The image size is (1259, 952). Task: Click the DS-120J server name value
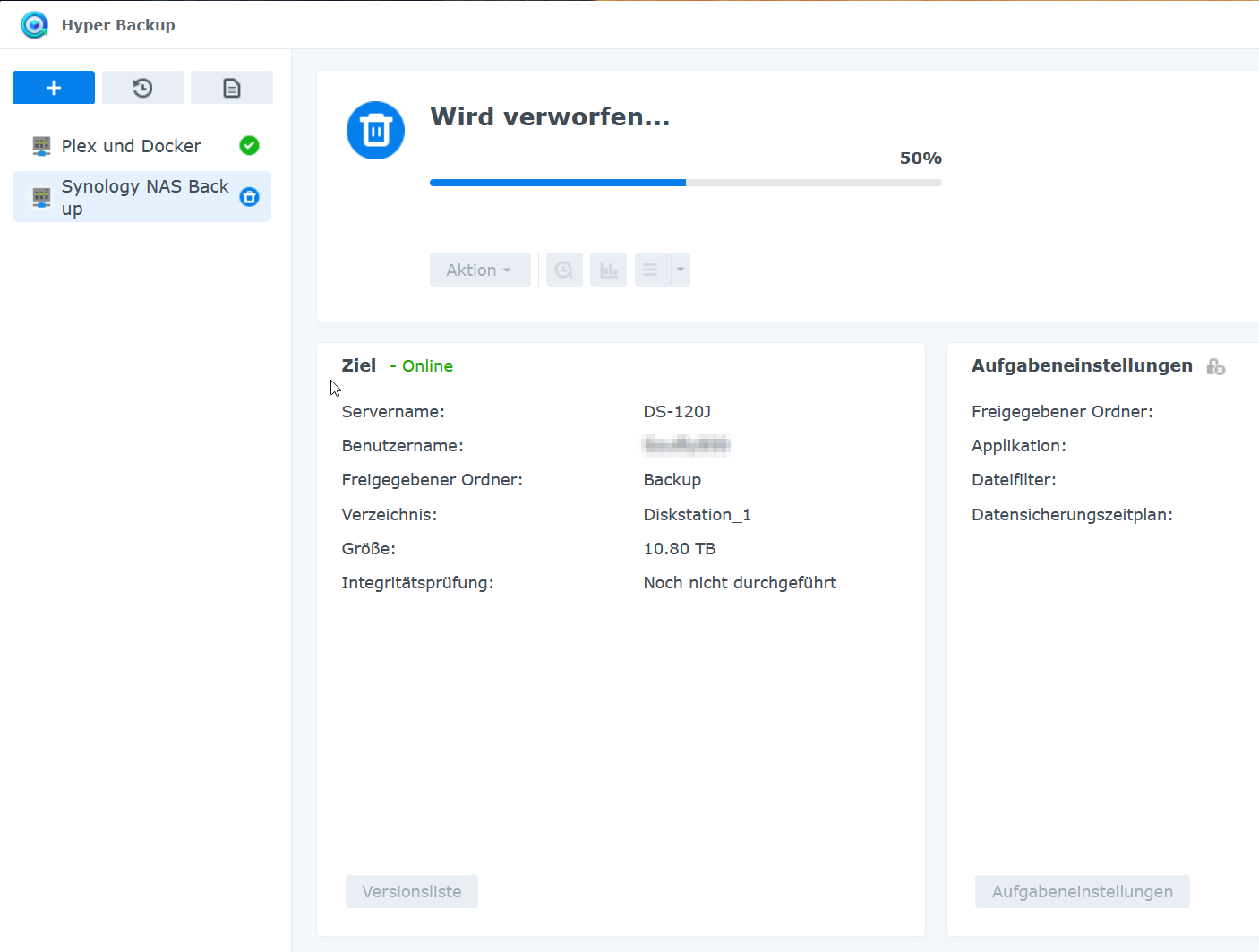tap(677, 412)
